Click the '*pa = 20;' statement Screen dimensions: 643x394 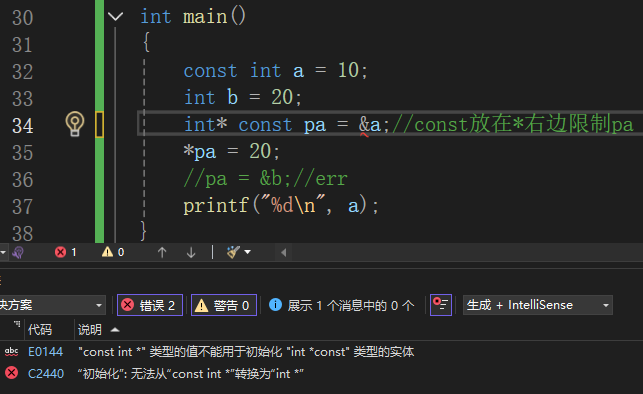pyautogui.click(x=232, y=152)
